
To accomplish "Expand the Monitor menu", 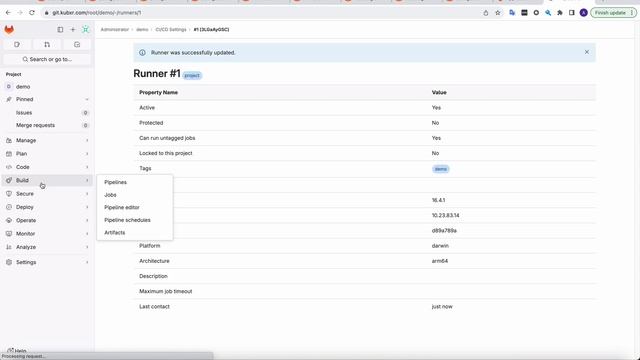I will 47,234.
